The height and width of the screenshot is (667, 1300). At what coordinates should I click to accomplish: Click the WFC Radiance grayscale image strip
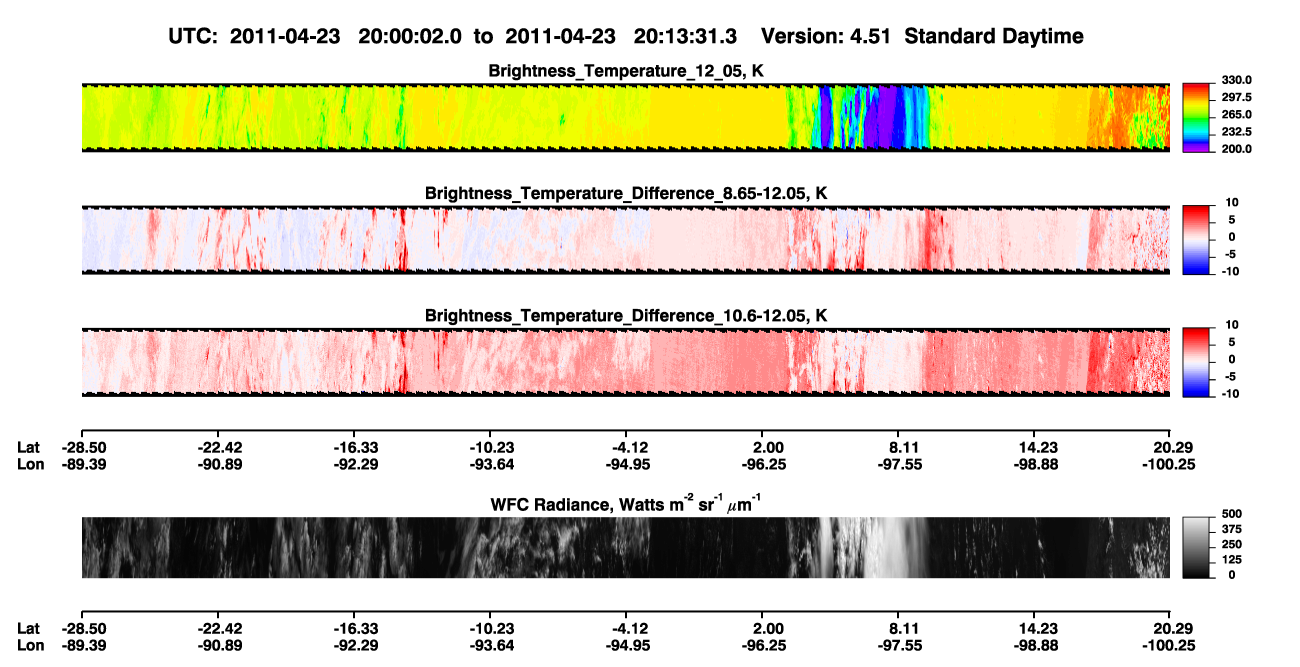click(x=625, y=547)
